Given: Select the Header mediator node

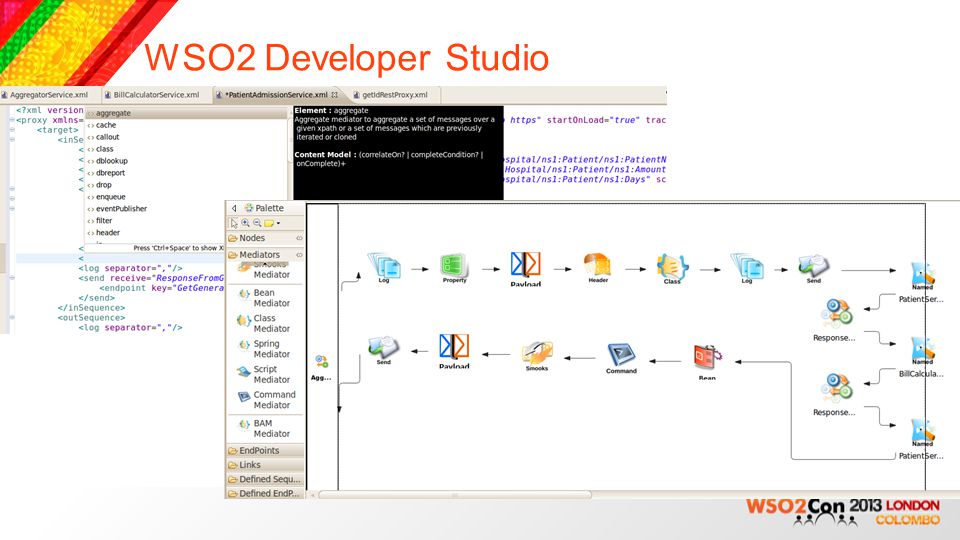Looking at the screenshot, I should [598, 268].
